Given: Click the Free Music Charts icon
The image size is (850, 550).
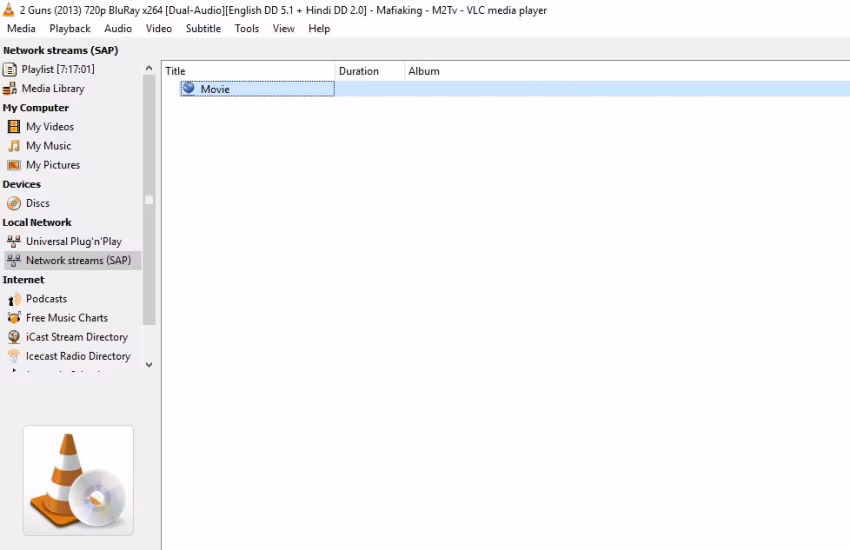Looking at the screenshot, I should [x=14, y=318].
